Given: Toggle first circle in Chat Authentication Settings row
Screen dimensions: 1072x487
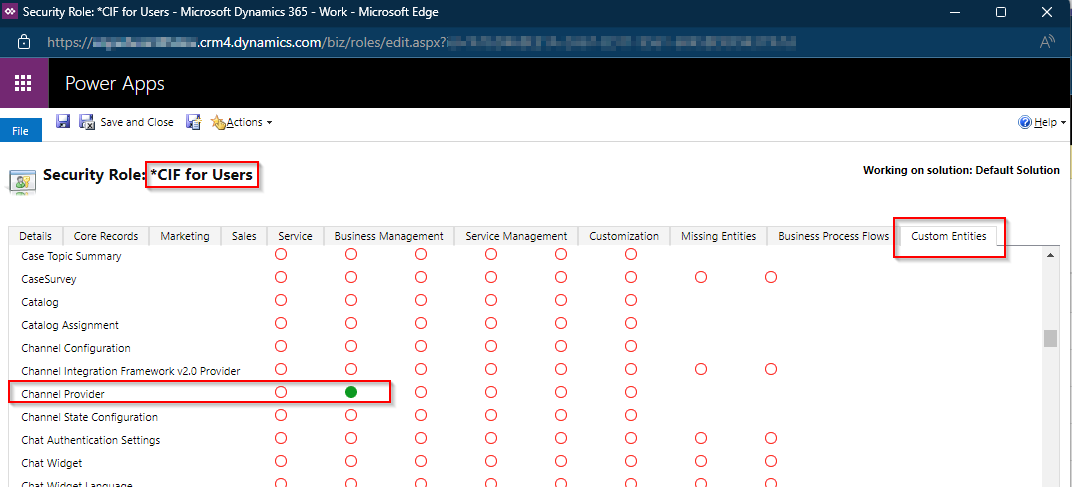Looking at the screenshot, I should click(280, 438).
